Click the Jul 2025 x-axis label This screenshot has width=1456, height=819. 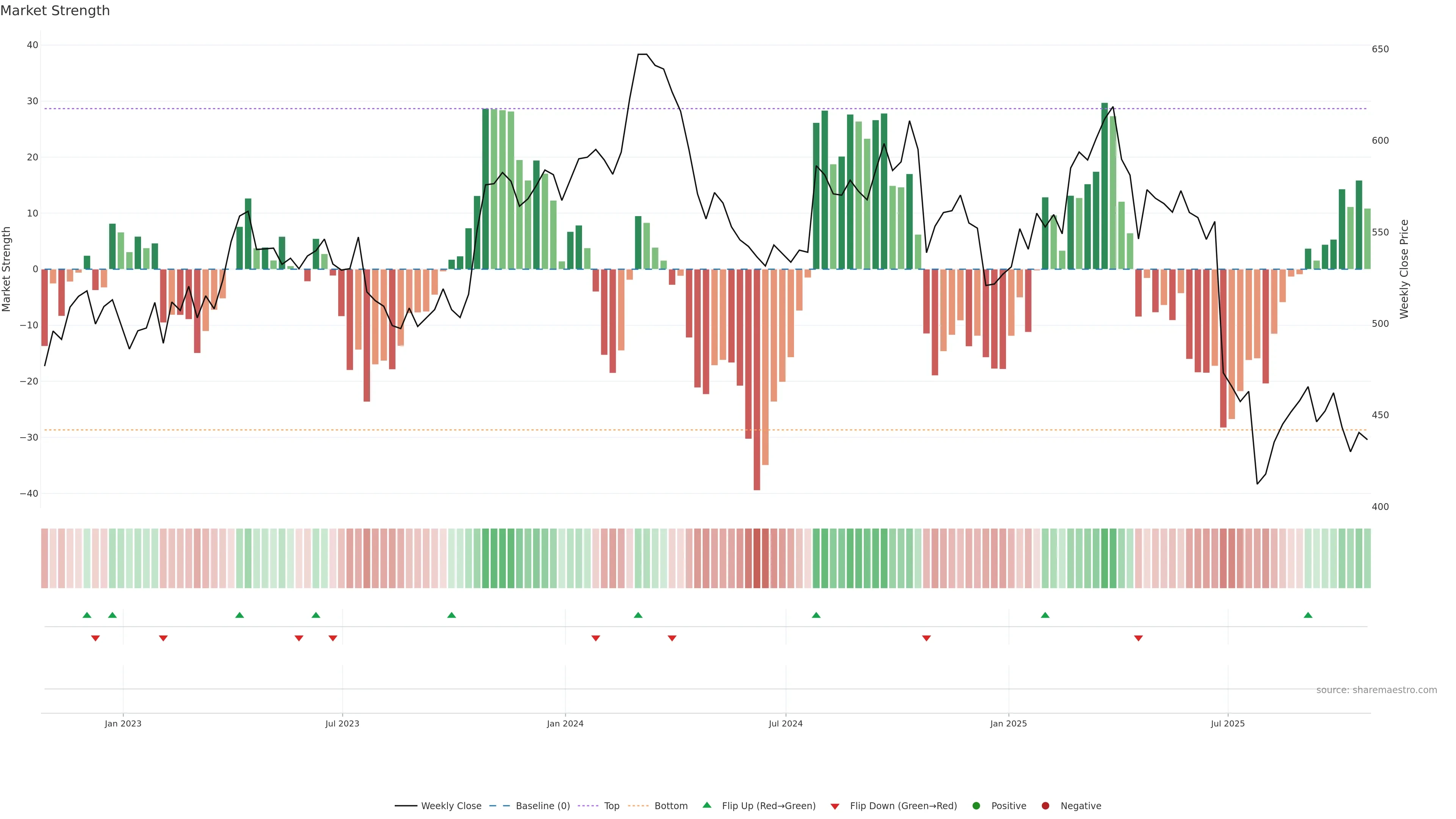click(x=1228, y=723)
